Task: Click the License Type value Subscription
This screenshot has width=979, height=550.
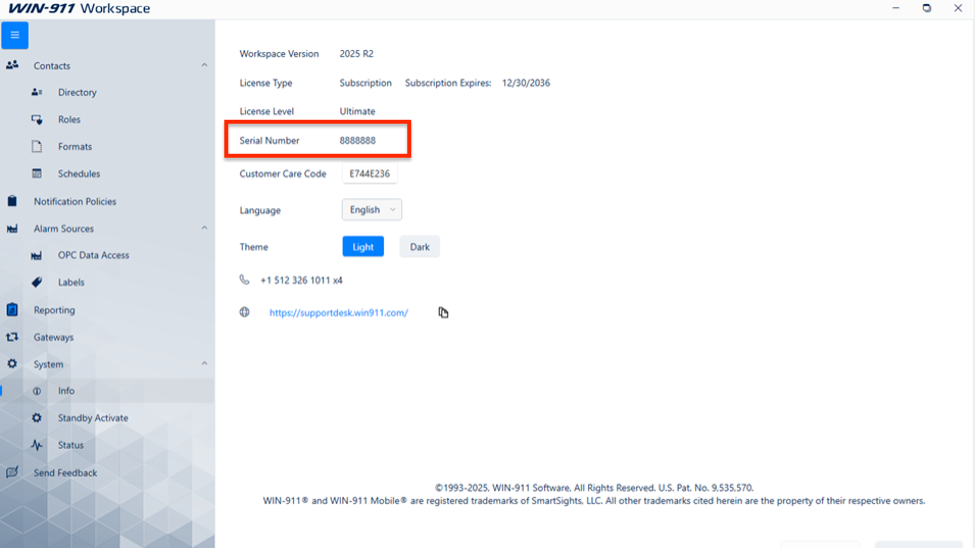Action: pyautogui.click(x=365, y=83)
